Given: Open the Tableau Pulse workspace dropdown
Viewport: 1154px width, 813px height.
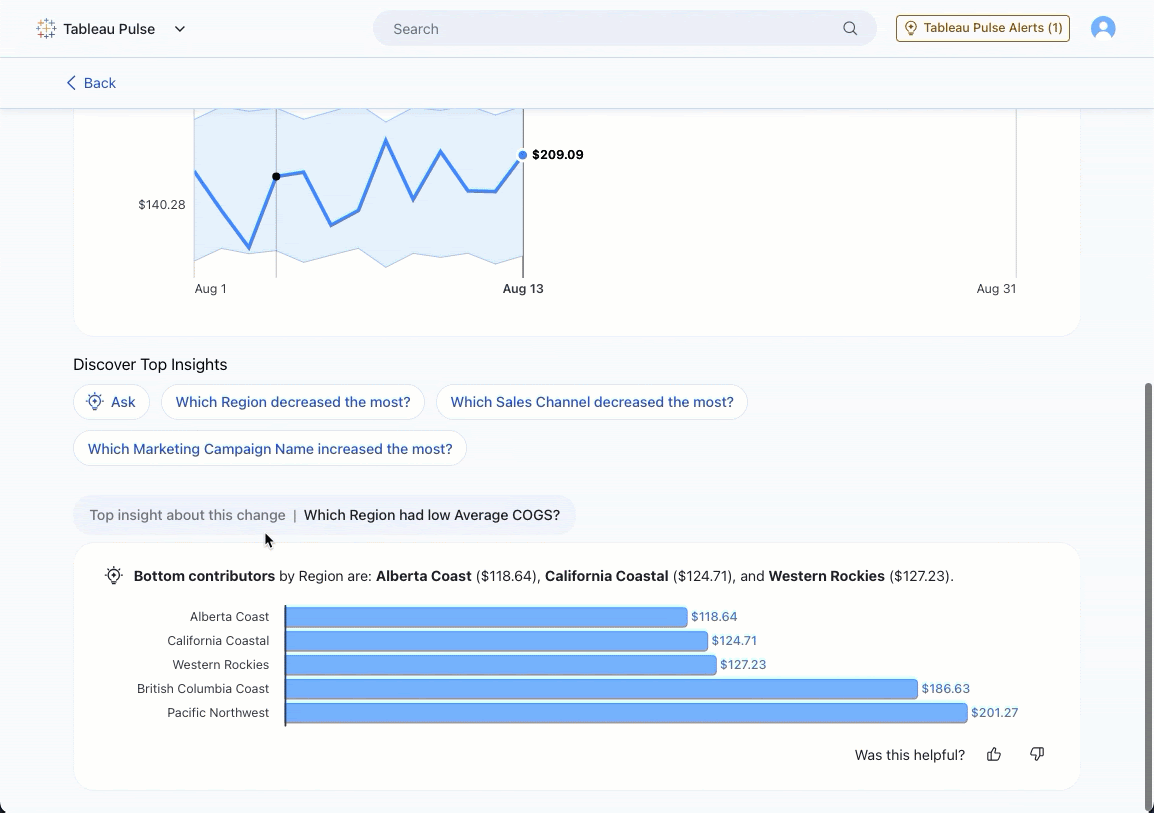Looking at the screenshot, I should coord(180,28).
